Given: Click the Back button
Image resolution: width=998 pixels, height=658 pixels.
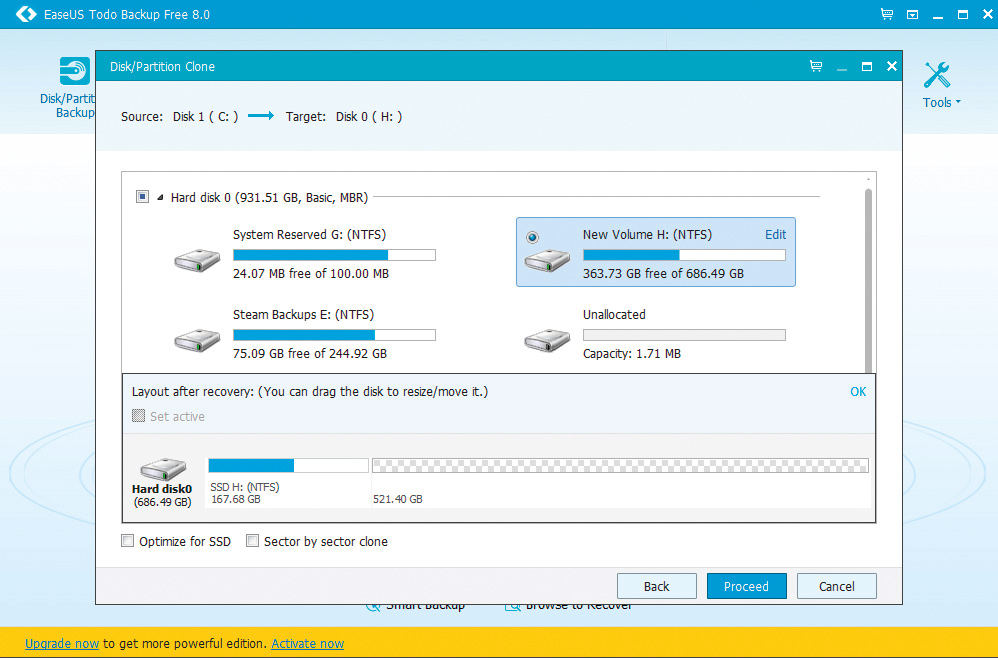Looking at the screenshot, I should pos(657,586).
